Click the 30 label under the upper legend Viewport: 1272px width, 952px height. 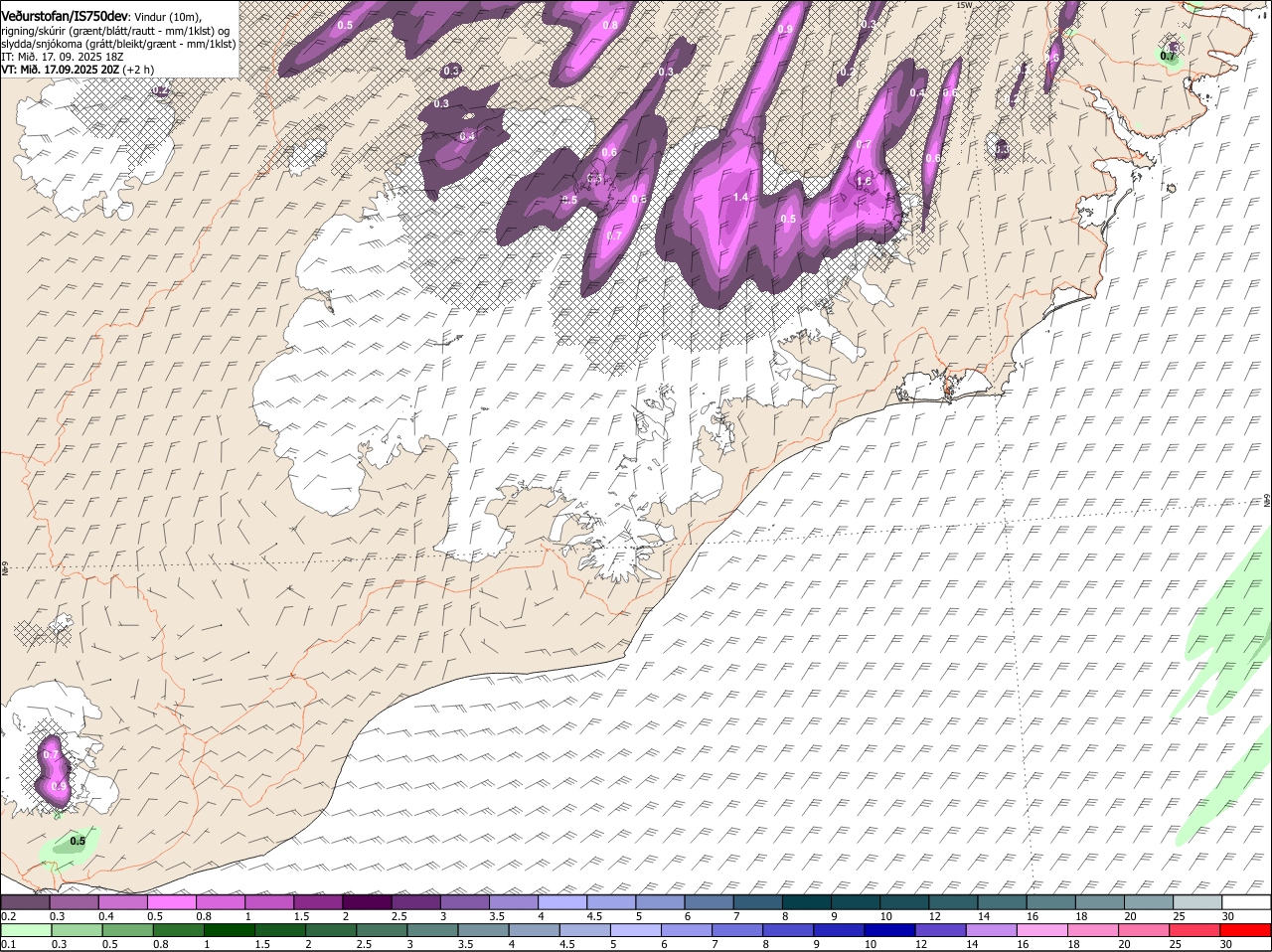tap(1228, 916)
